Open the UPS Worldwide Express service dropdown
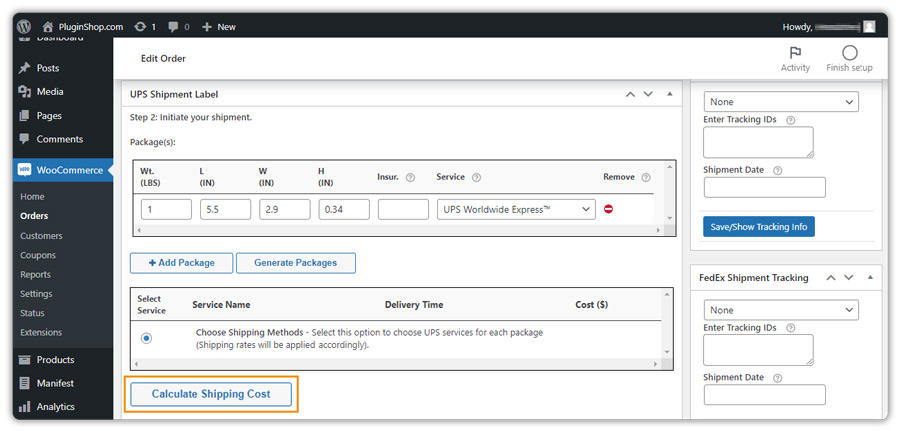This screenshot has height=431, width=900. [515, 209]
